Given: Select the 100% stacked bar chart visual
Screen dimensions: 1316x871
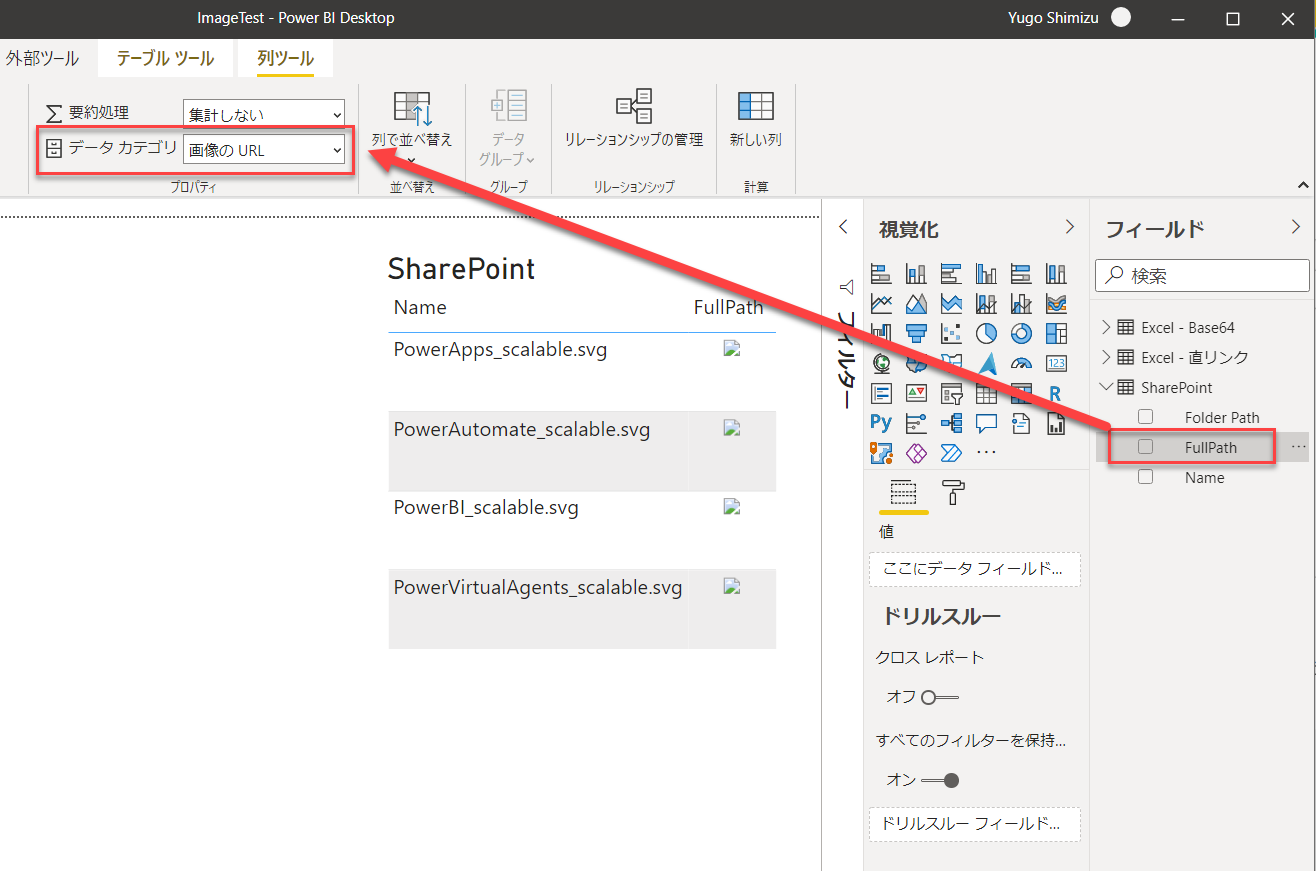Looking at the screenshot, I should click(x=1021, y=273).
